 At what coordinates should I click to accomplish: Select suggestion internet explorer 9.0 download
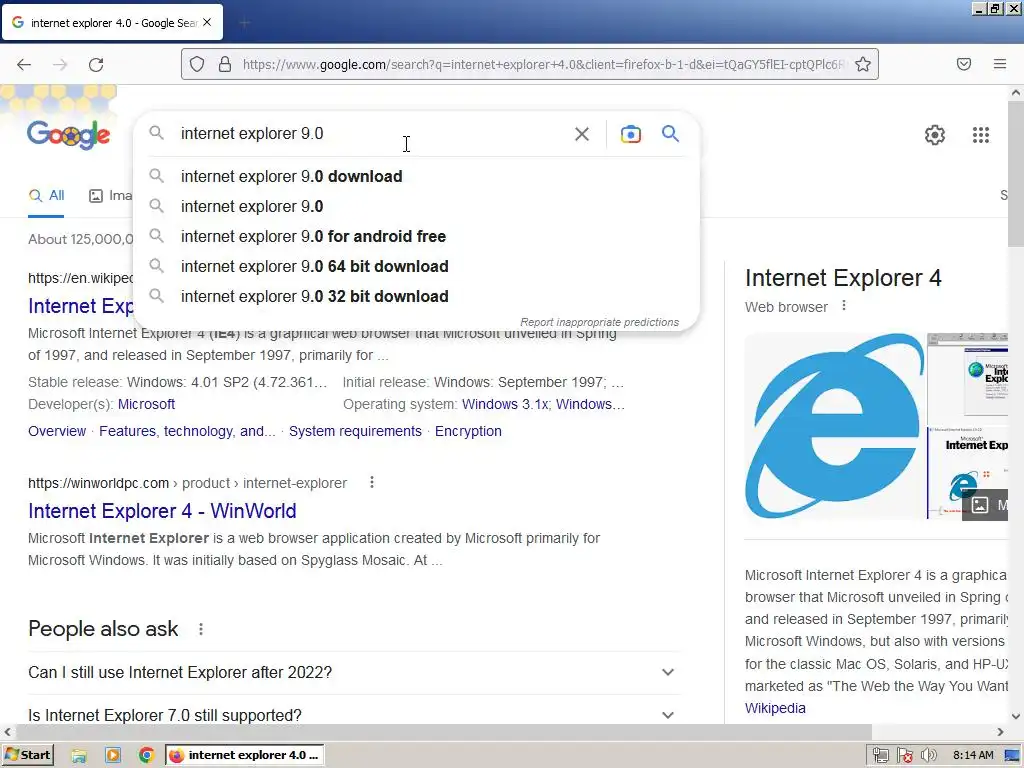pos(416,176)
